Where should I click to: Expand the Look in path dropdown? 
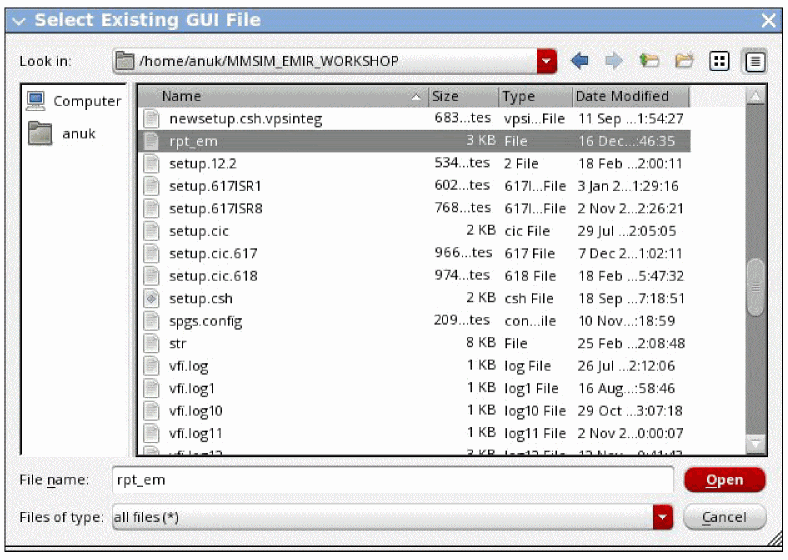point(546,62)
